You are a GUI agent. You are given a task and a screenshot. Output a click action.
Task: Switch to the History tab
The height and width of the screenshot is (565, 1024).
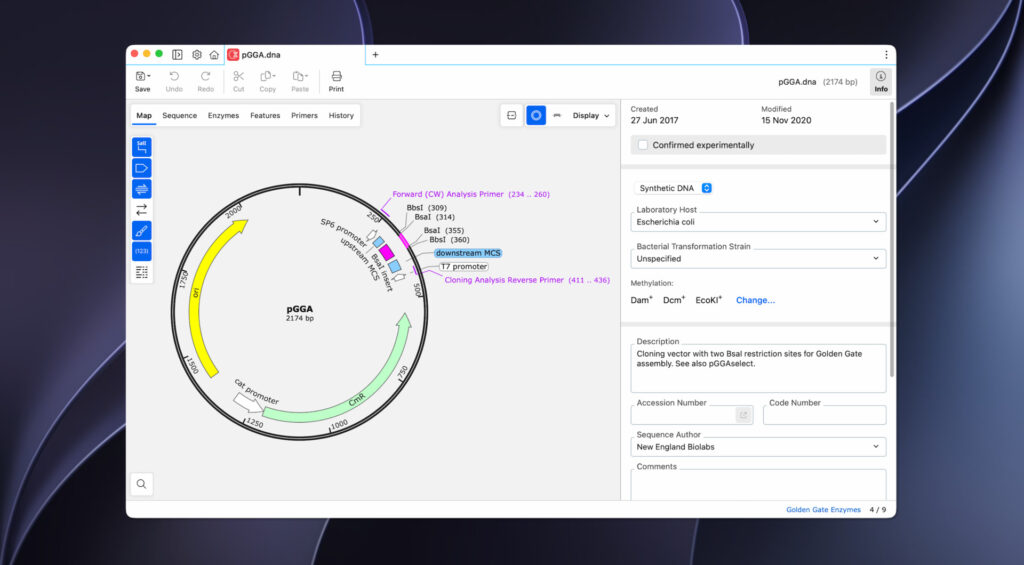click(341, 116)
